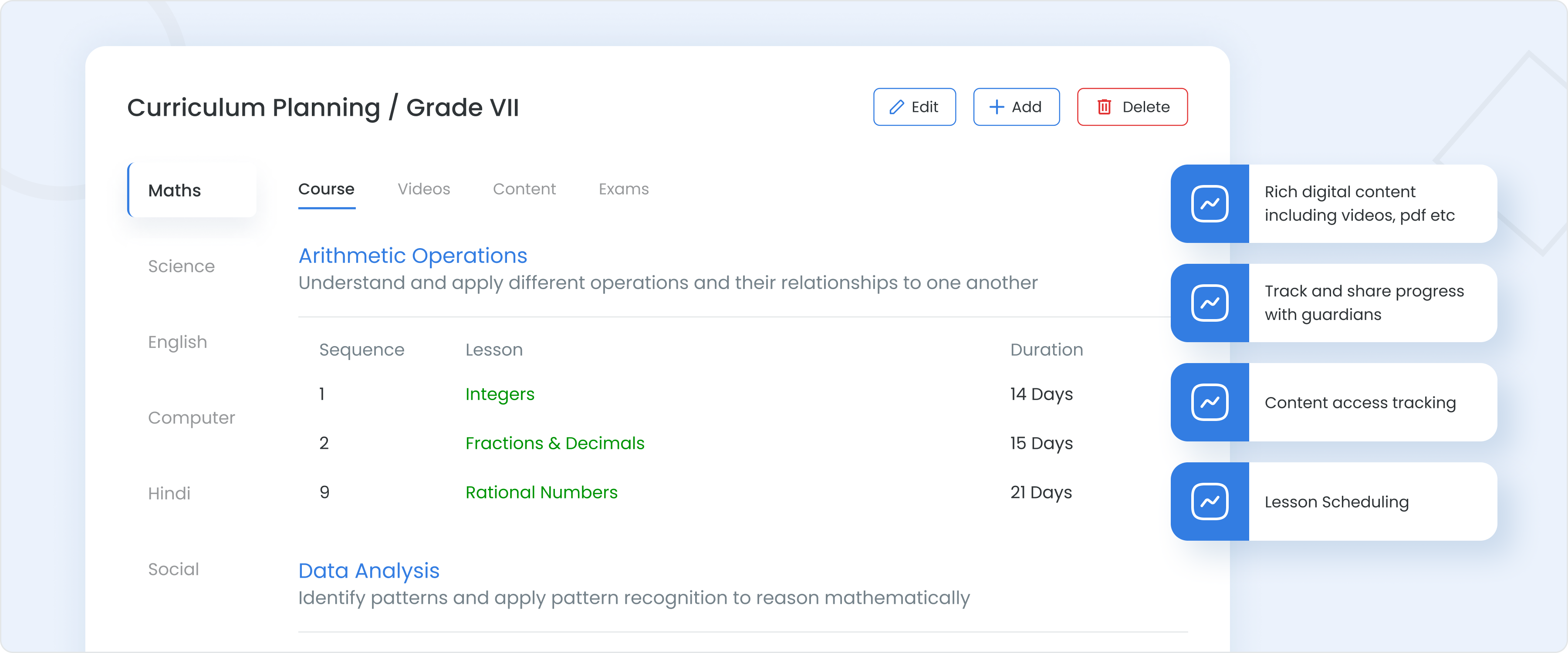Select Hindi in the subject sidebar
Viewport: 1568px width, 653px height.
pyautogui.click(x=169, y=494)
